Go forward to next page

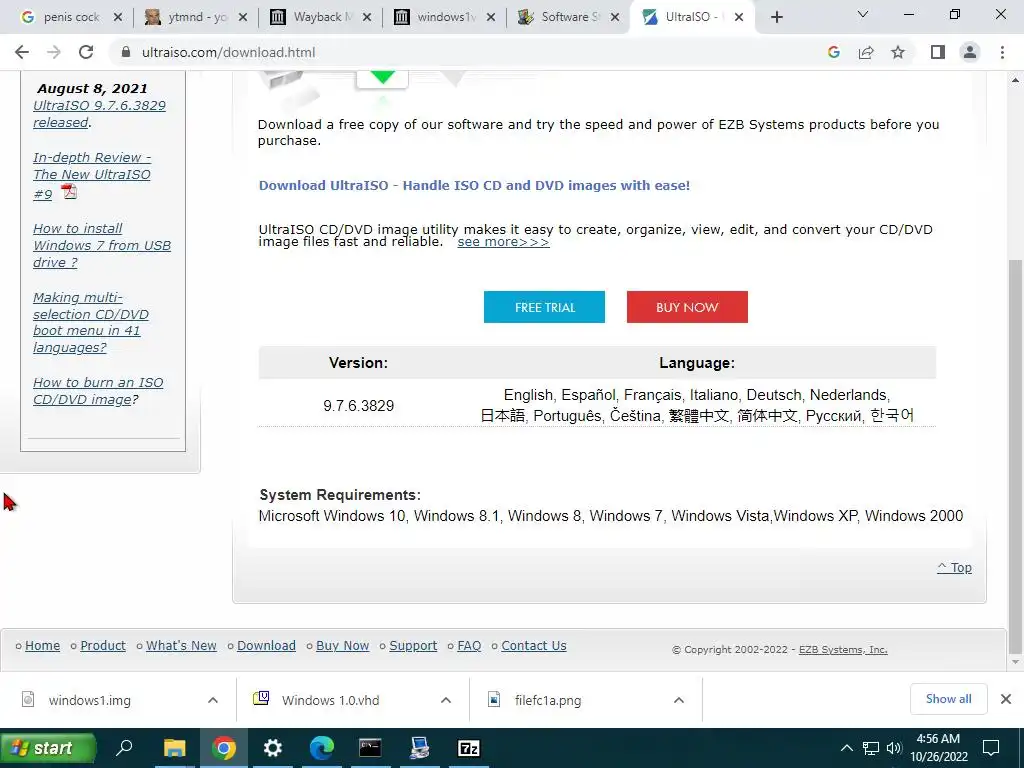click(54, 52)
